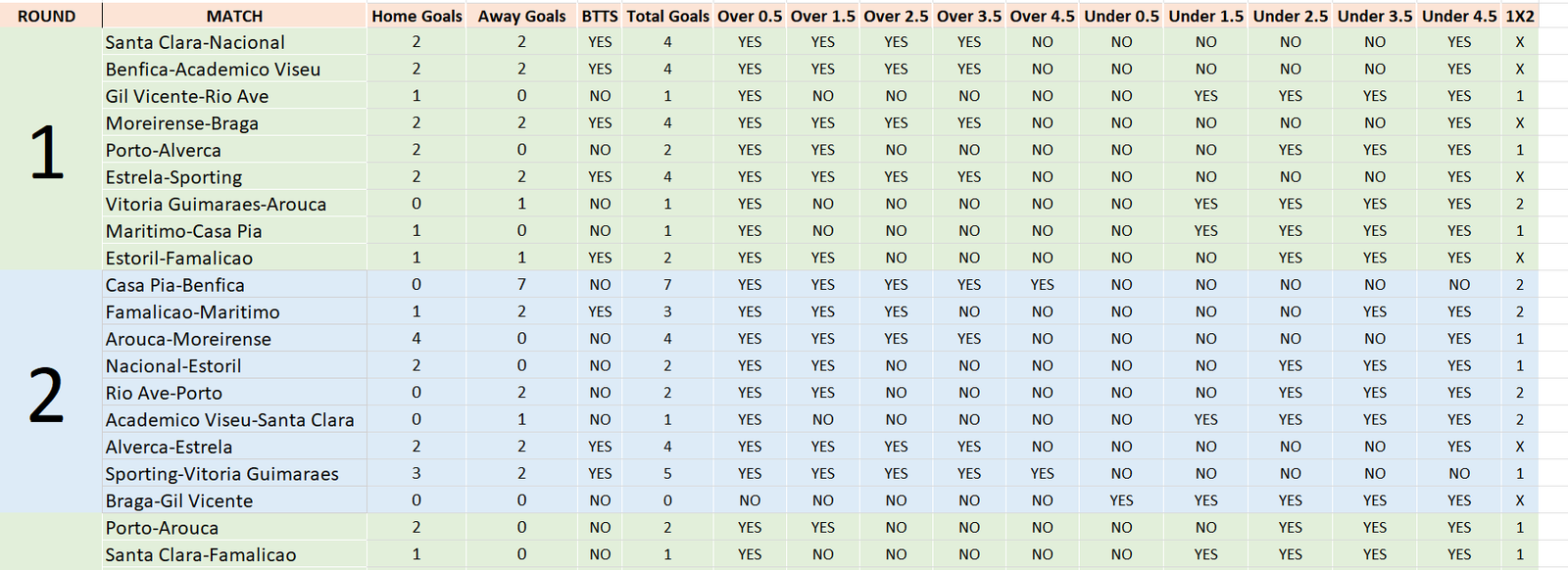1568x570 pixels.
Task: Click away goals 7 for Casa Pia-Benfica
Action: [521, 285]
